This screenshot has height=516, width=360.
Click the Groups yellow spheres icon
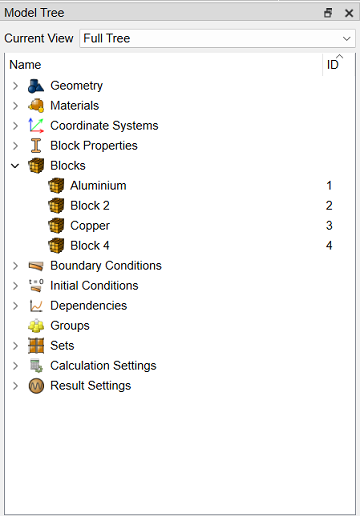click(x=36, y=326)
